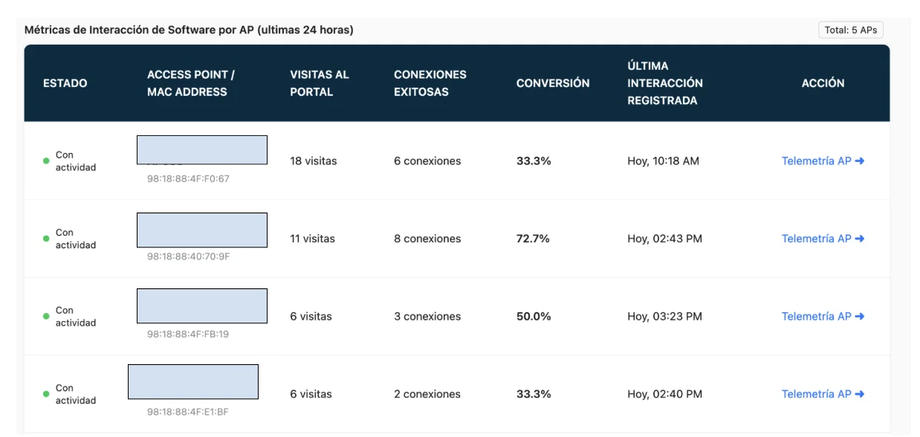This screenshot has height=437, width=920.
Task: Select MAC address 98:18:88:4F:F0:67
Action: point(188,179)
